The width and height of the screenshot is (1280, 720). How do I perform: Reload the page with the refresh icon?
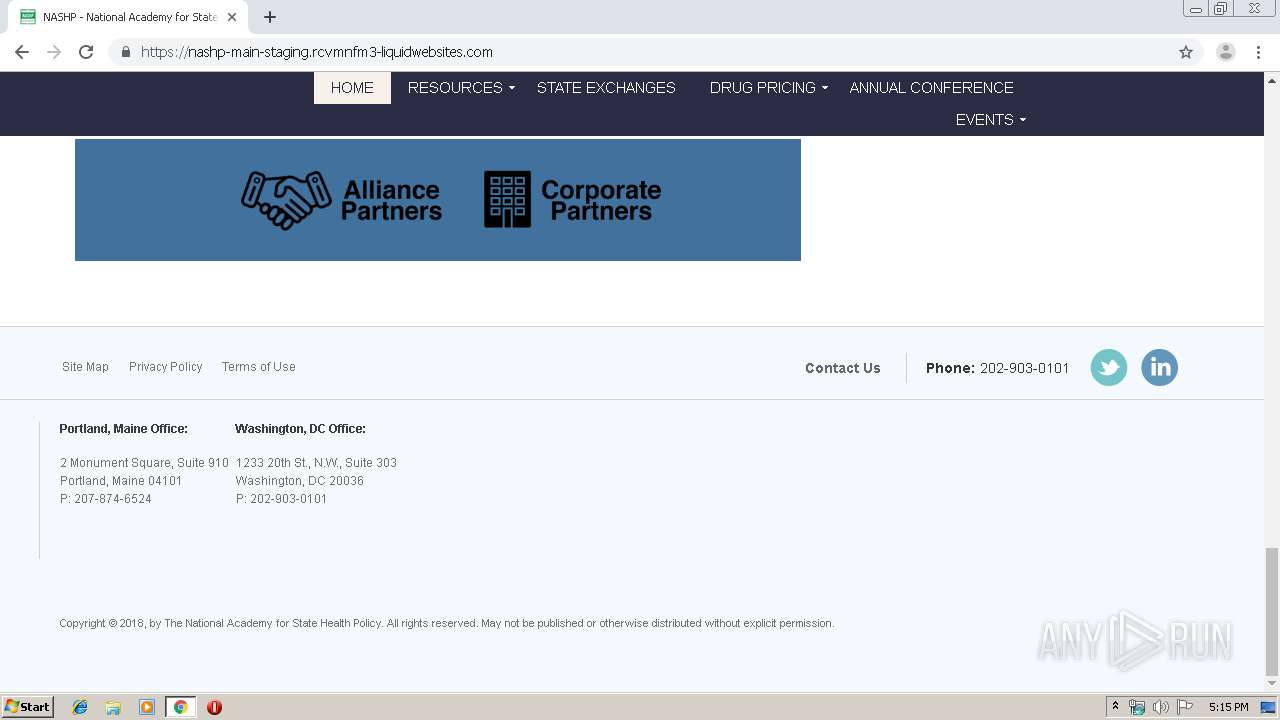pyautogui.click(x=86, y=52)
